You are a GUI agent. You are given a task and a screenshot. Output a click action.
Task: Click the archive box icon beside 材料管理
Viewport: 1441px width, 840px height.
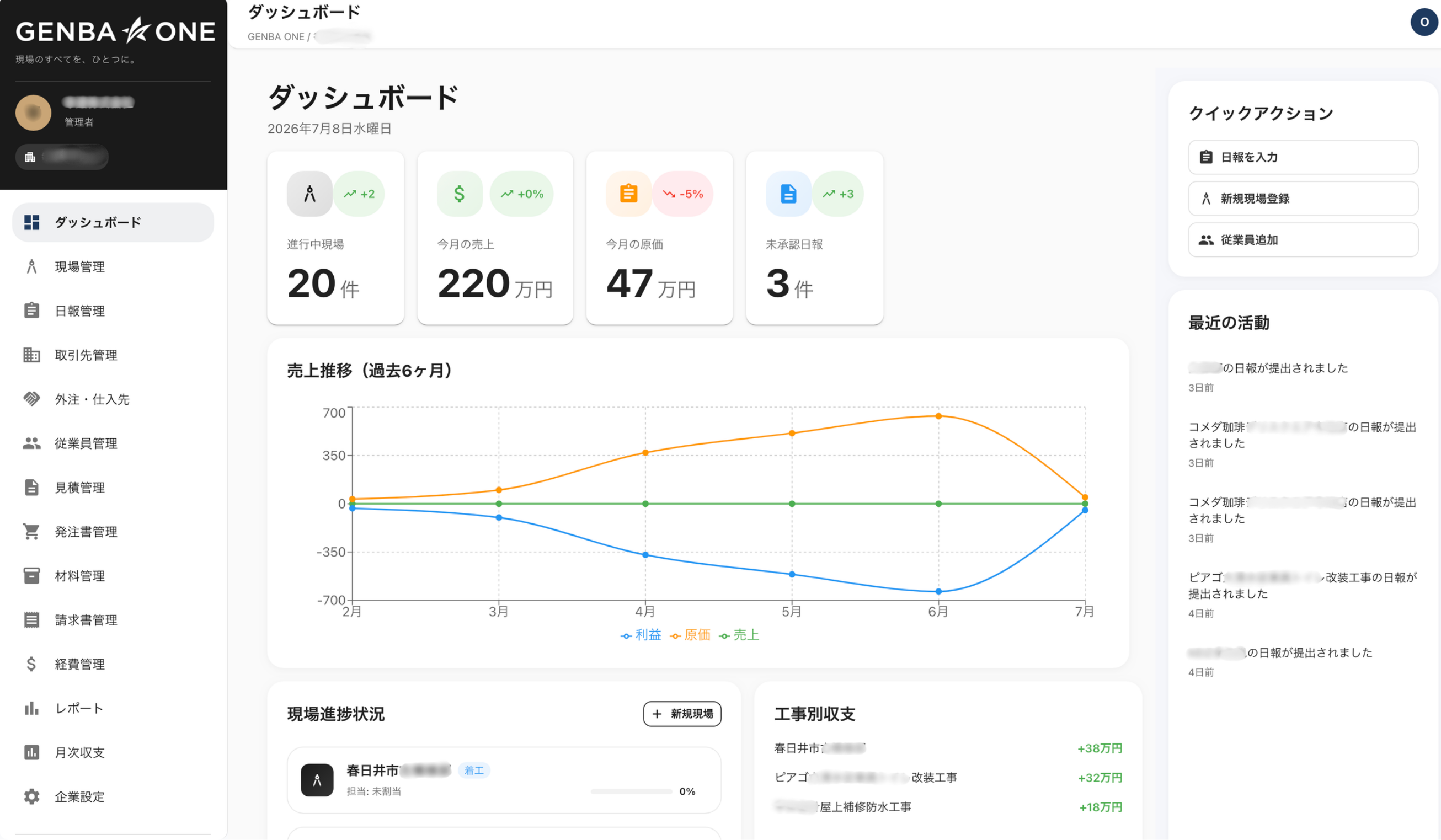coord(31,576)
